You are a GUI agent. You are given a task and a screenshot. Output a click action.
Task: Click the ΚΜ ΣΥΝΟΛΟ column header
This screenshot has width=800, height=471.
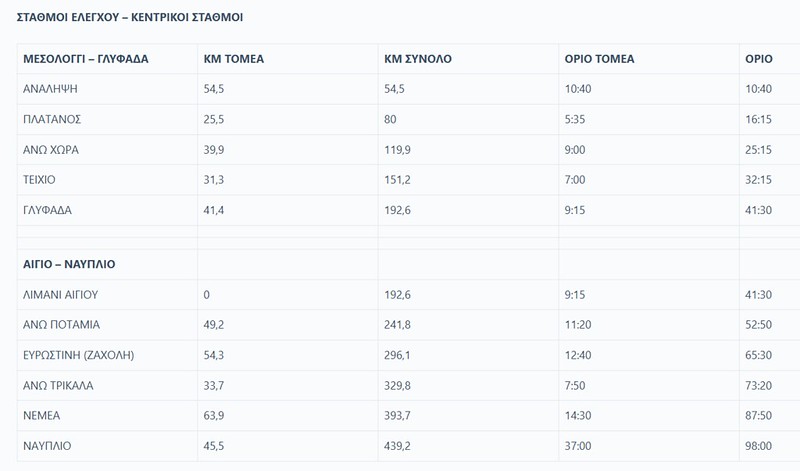[x=418, y=59]
